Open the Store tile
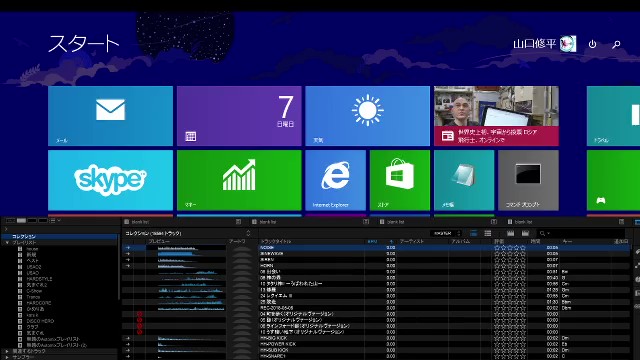Screen dimensions: 640x360 [400, 180]
